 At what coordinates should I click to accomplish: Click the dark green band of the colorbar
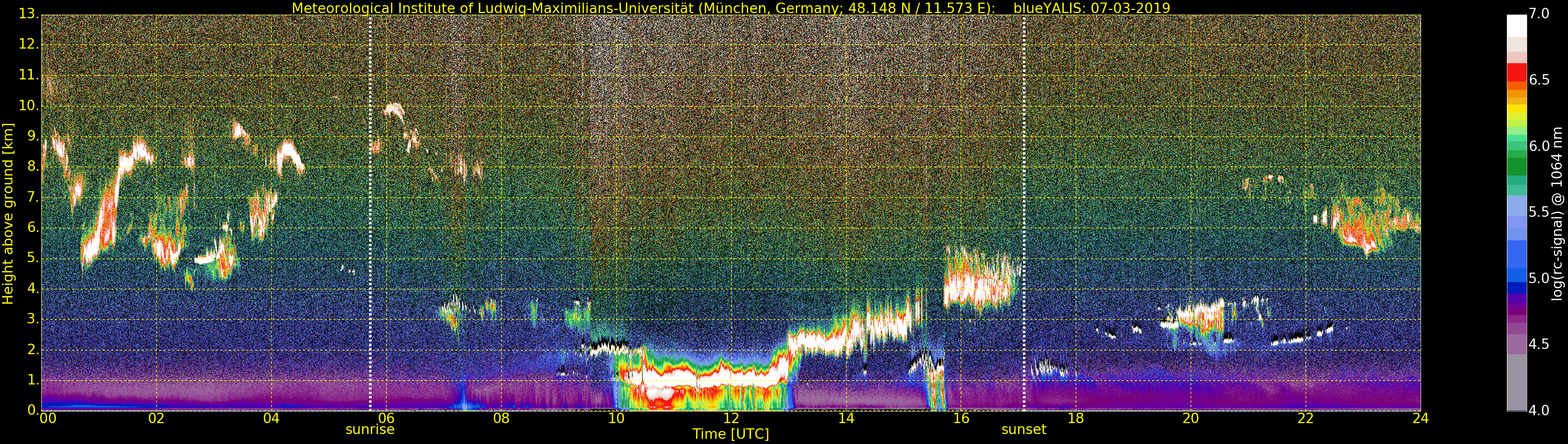click(x=1516, y=167)
